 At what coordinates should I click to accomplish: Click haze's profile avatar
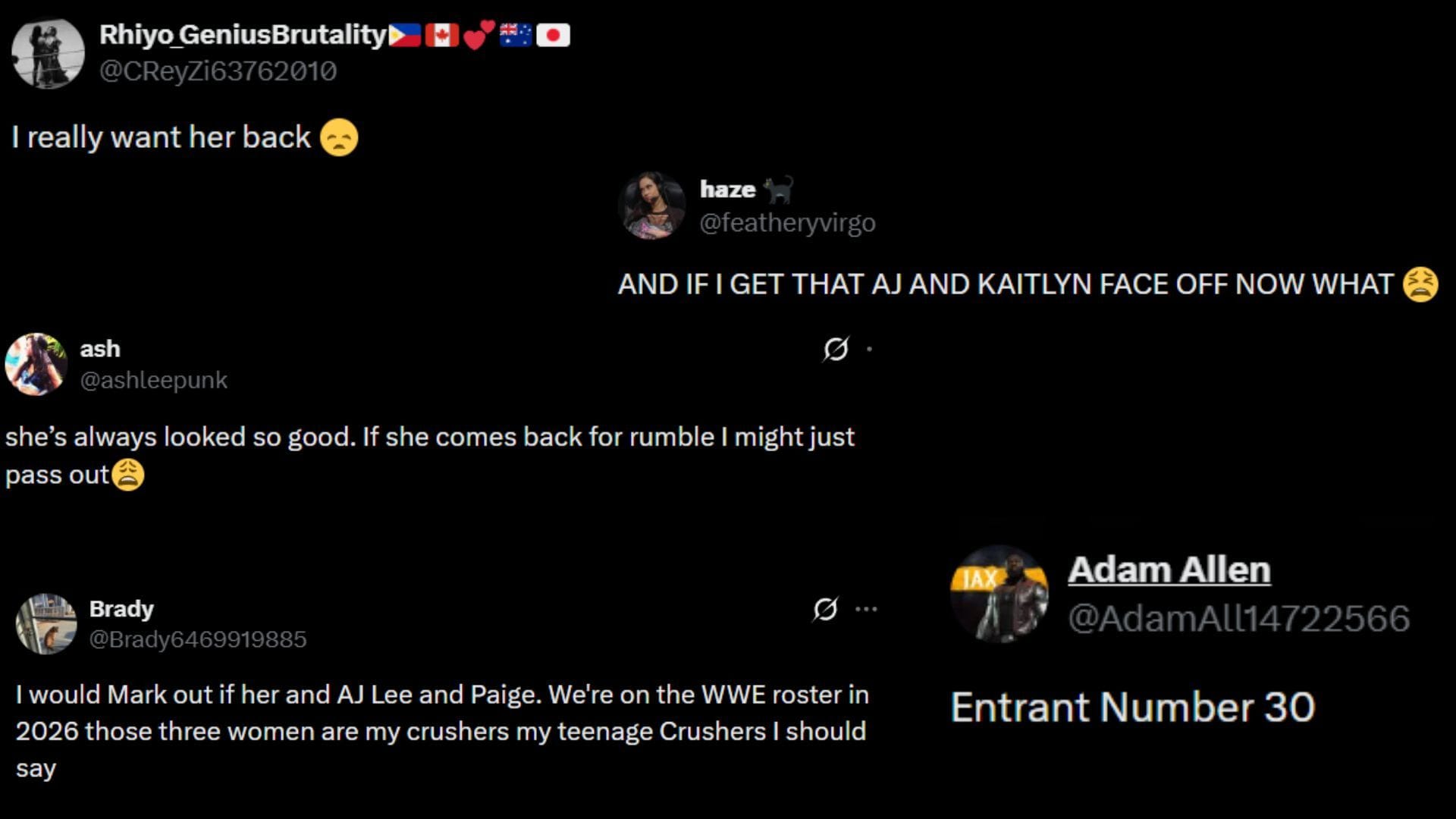[x=653, y=205]
